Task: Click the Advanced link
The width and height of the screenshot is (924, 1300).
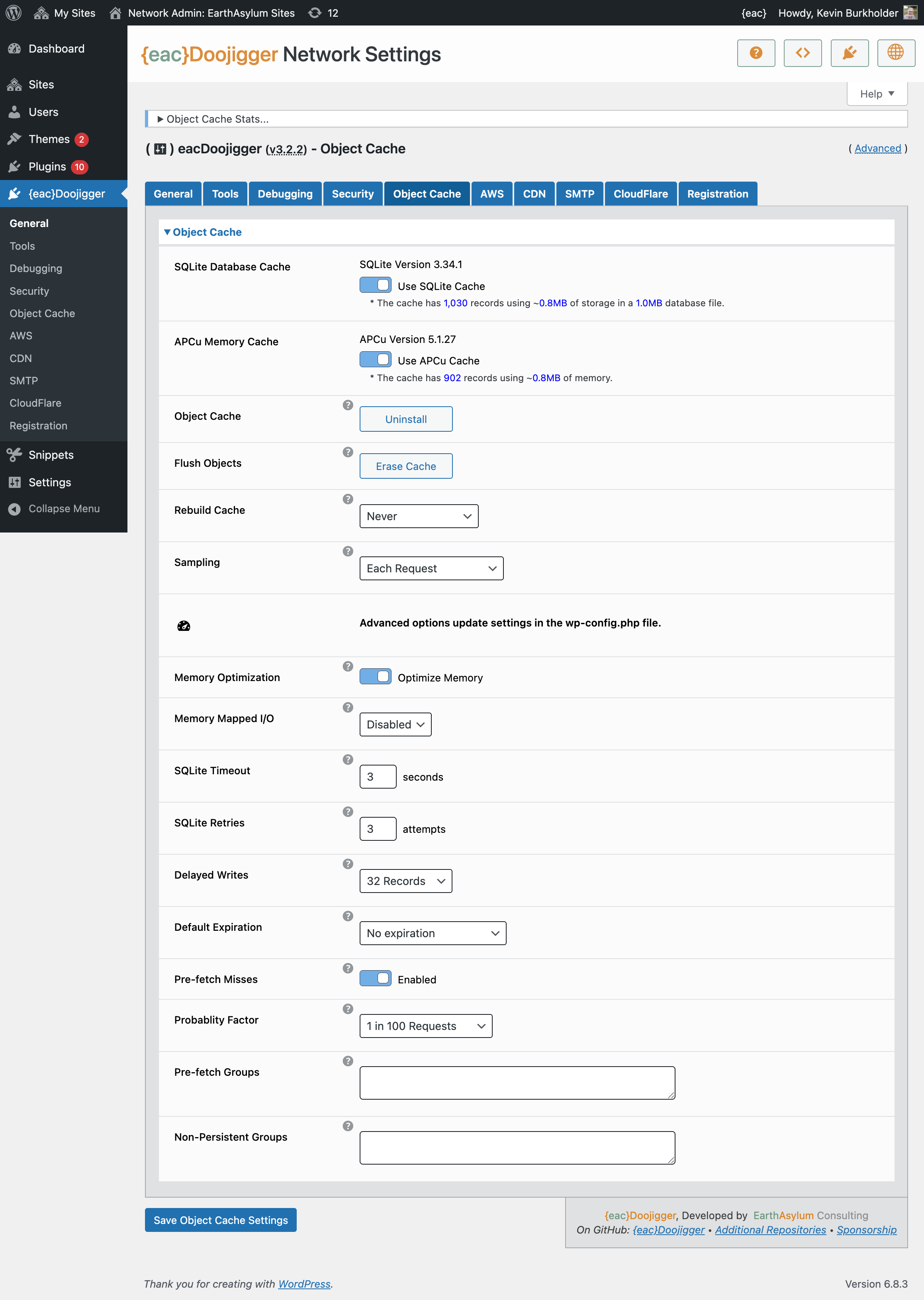Action: (877, 149)
